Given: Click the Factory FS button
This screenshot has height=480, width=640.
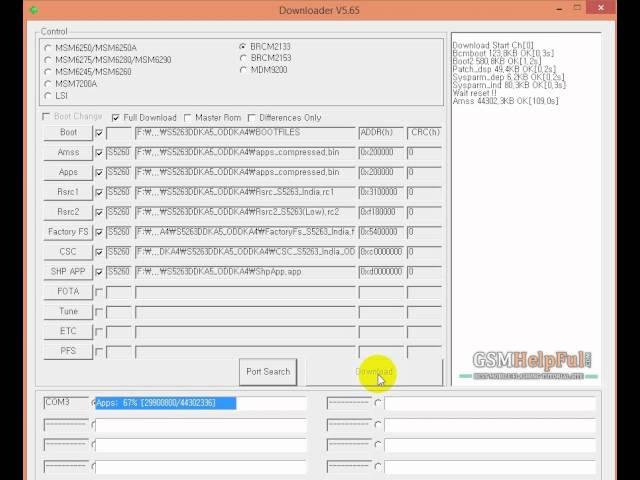Looking at the screenshot, I should click(68, 232).
